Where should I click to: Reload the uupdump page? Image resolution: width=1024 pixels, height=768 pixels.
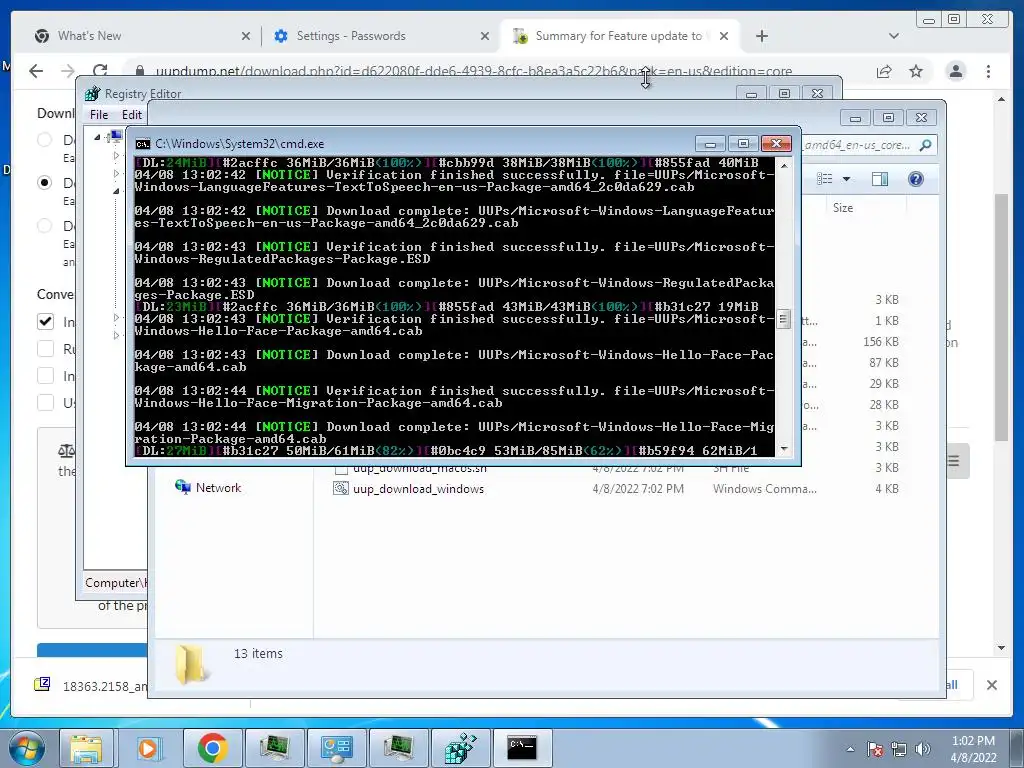pos(100,71)
